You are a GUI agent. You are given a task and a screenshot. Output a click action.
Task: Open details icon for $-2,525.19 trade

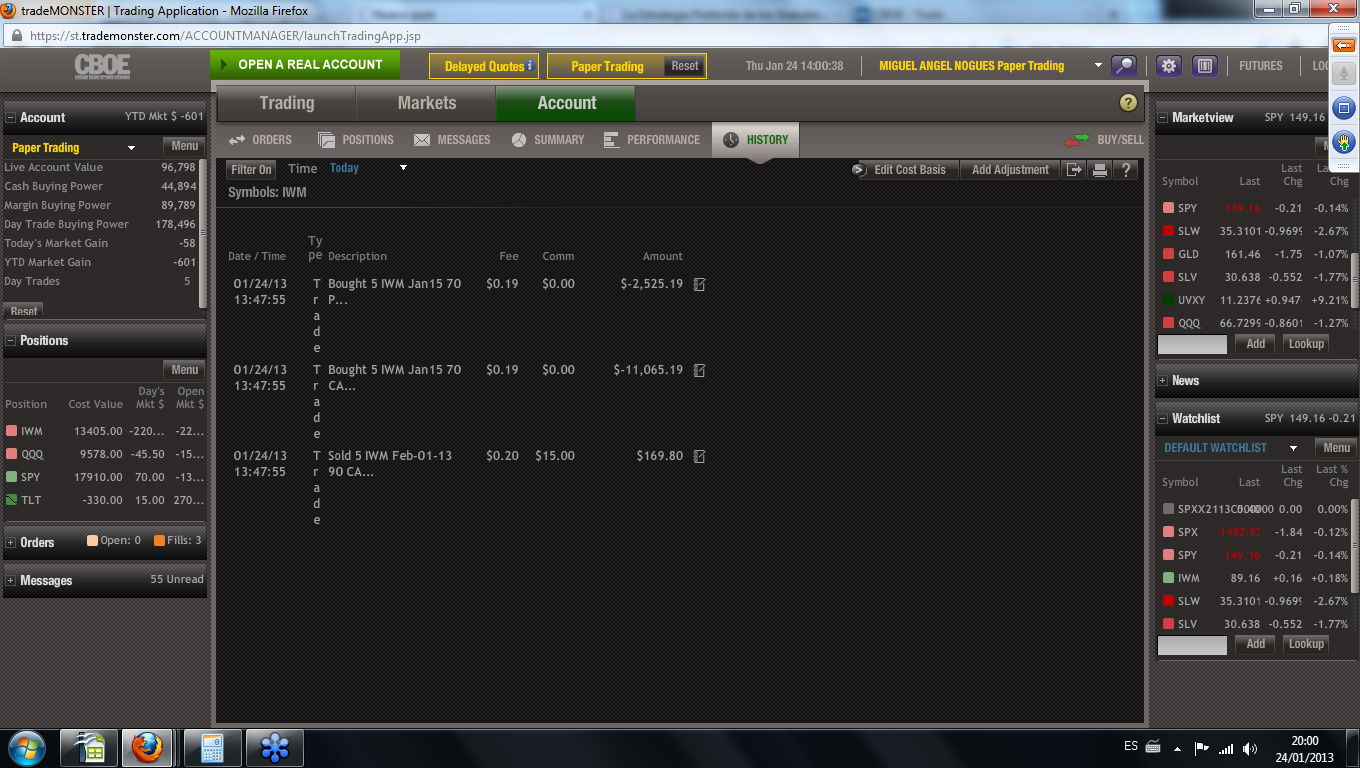(700, 284)
